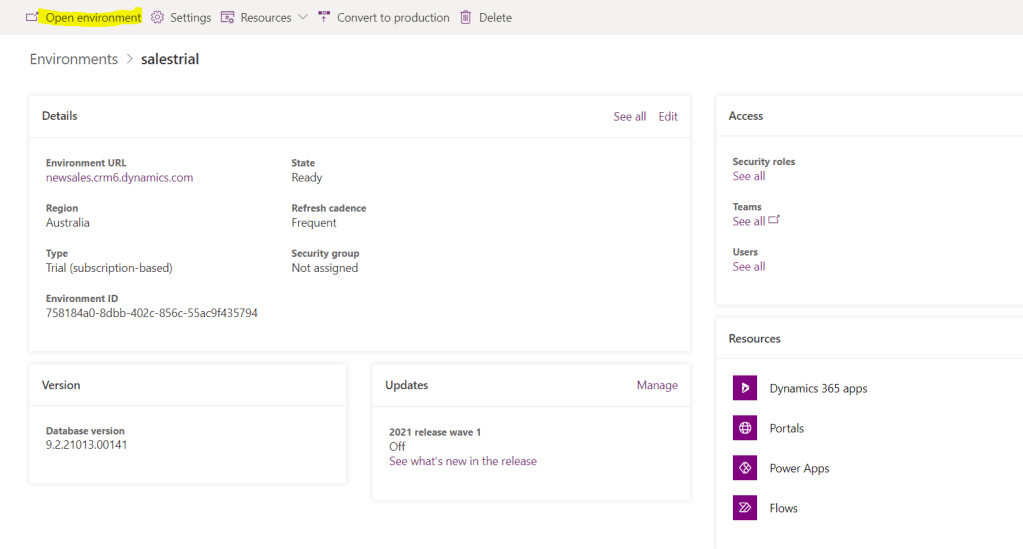This screenshot has width=1023, height=549.
Task: Open See what's new in the release
Action: click(x=462, y=461)
